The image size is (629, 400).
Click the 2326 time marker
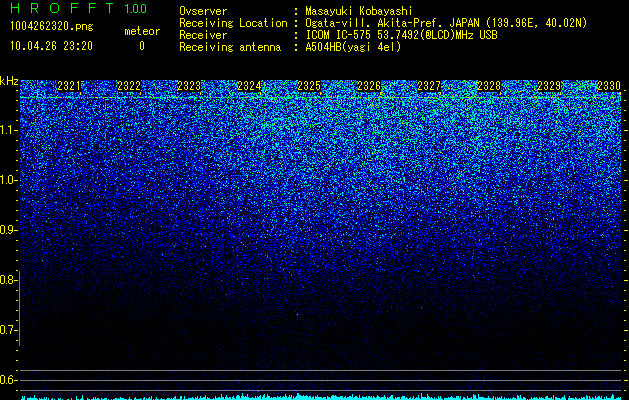pyautogui.click(x=369, y=86)
